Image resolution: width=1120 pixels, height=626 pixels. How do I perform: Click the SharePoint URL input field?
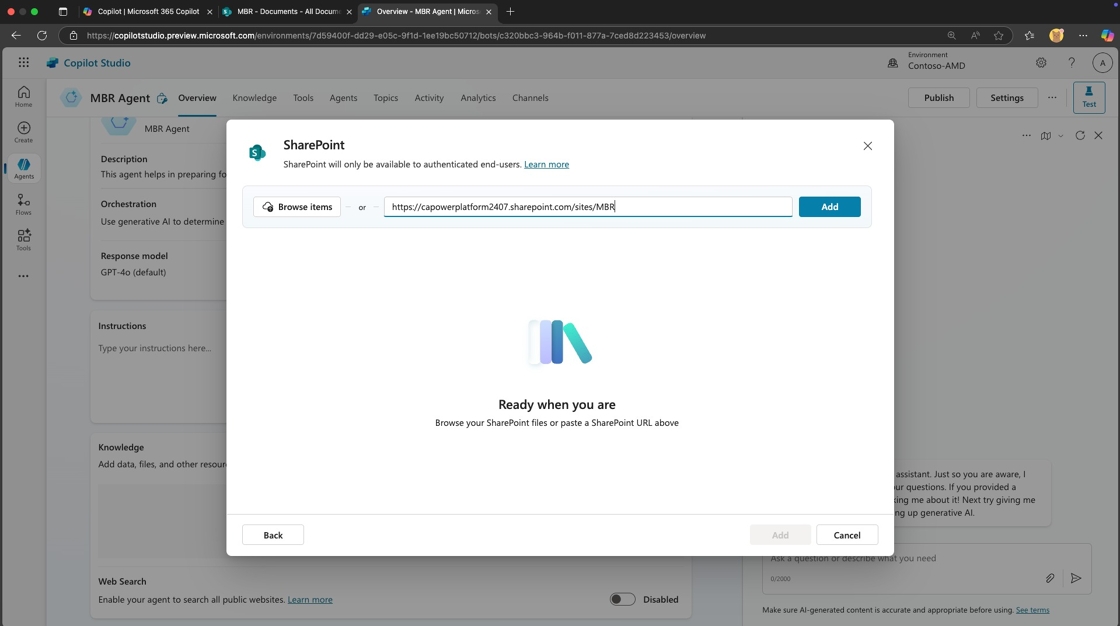tap(588, 207)
